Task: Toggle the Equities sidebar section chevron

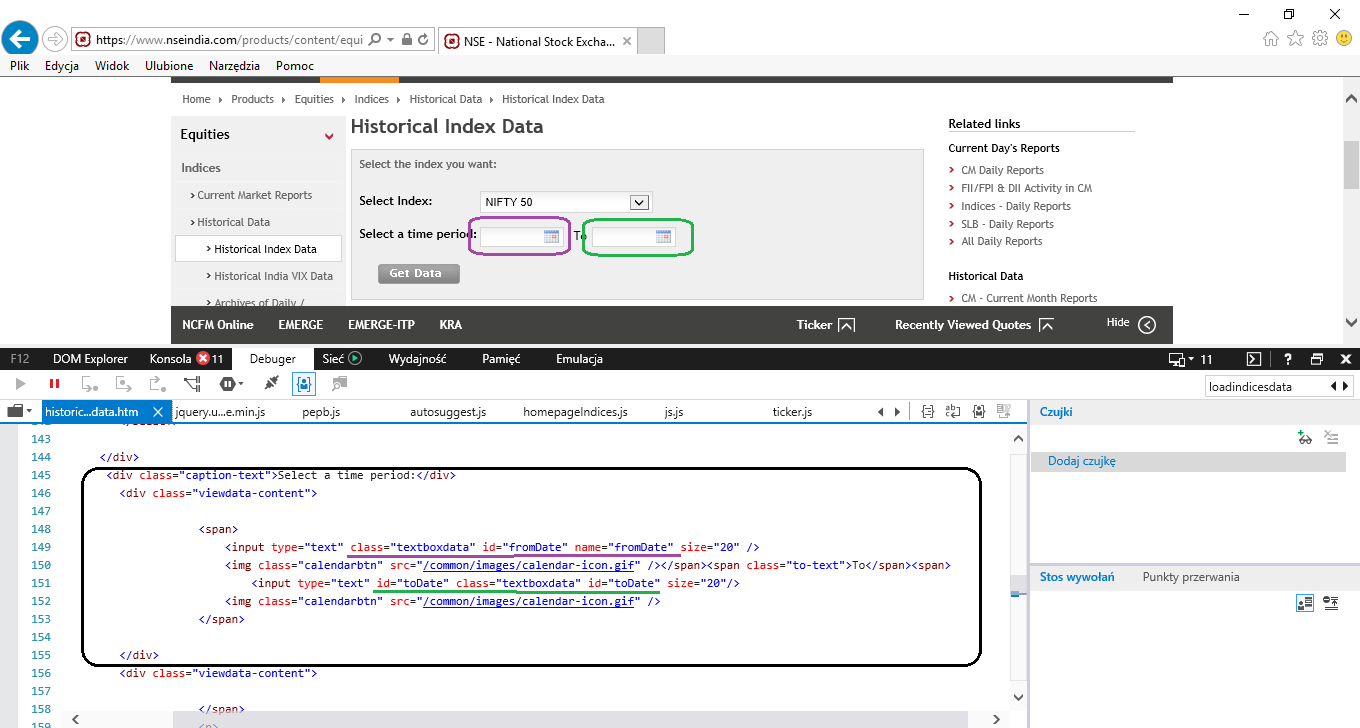Action: (x=329, y=136)
